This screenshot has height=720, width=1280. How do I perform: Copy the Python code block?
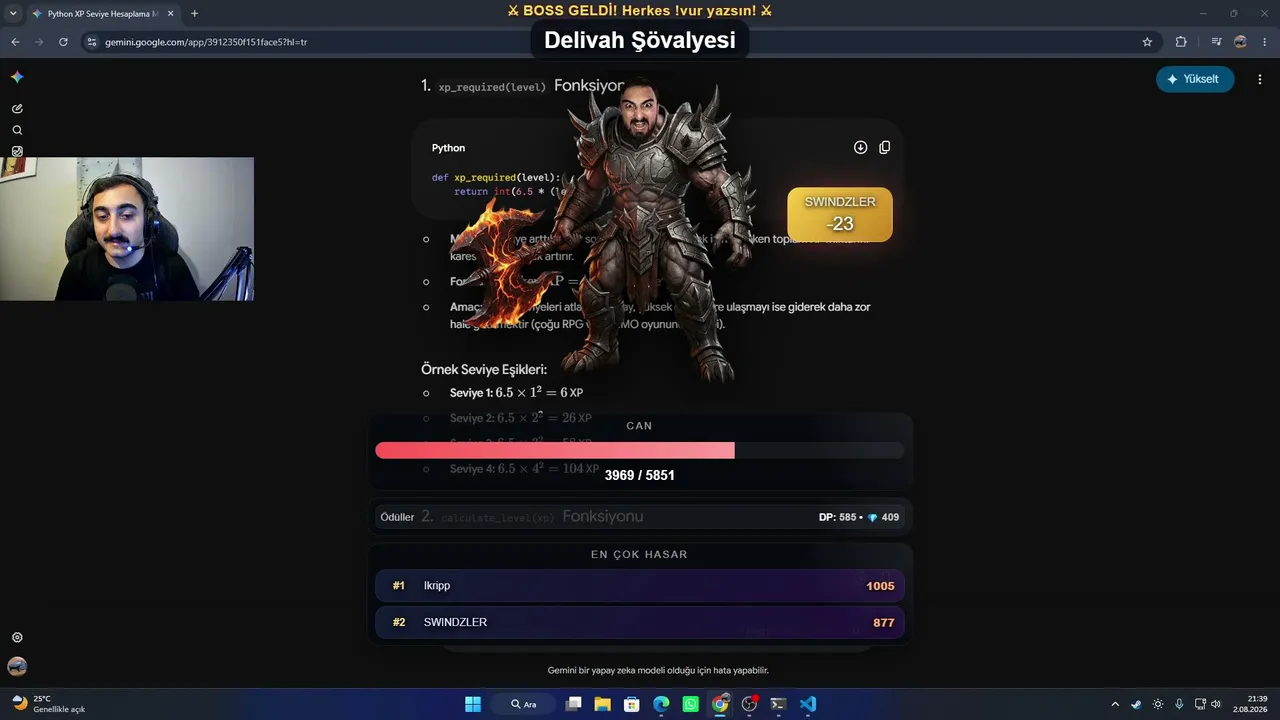884,147
